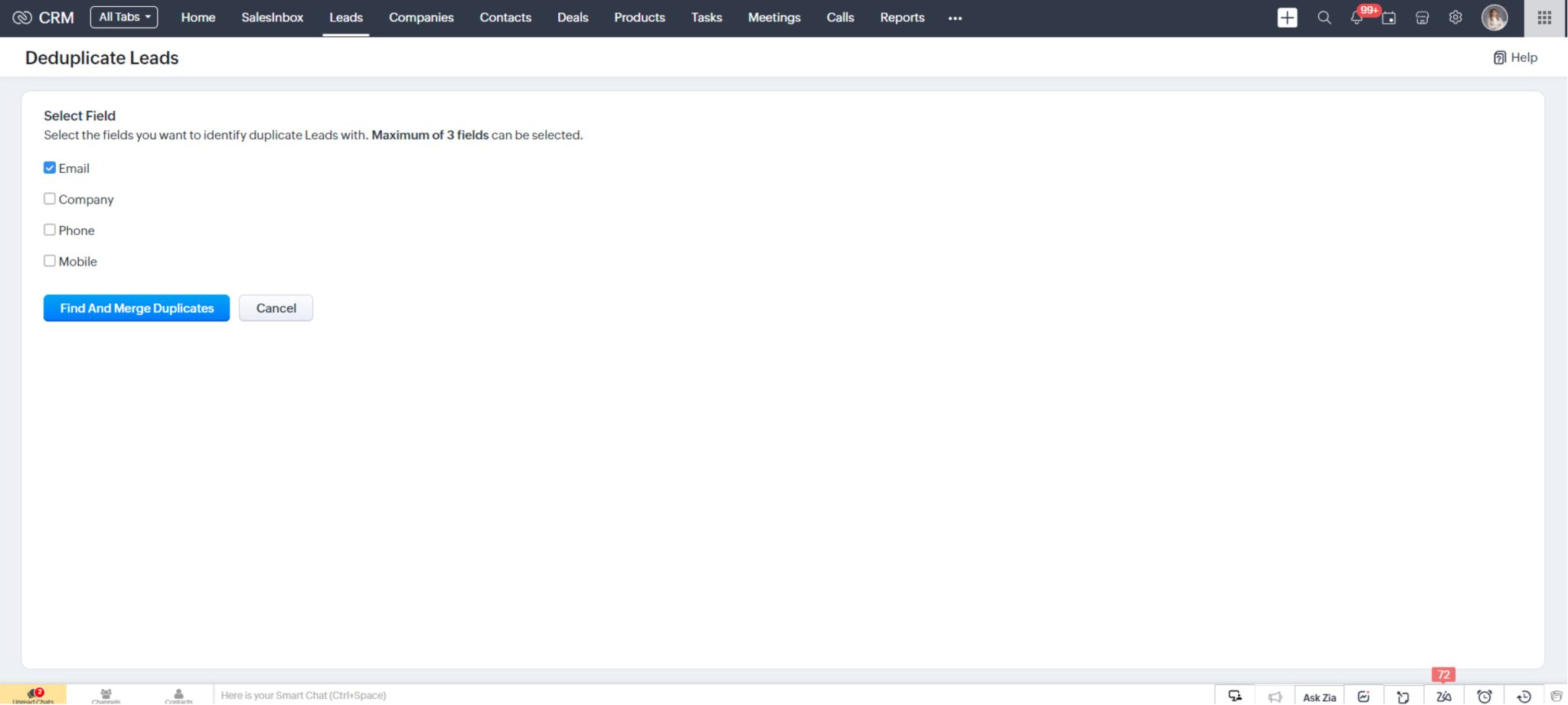The height and width of the screenshot is (705, 1568).
Task: Open the alarm clock reminders icon
Action: [x=1484, y=696]
